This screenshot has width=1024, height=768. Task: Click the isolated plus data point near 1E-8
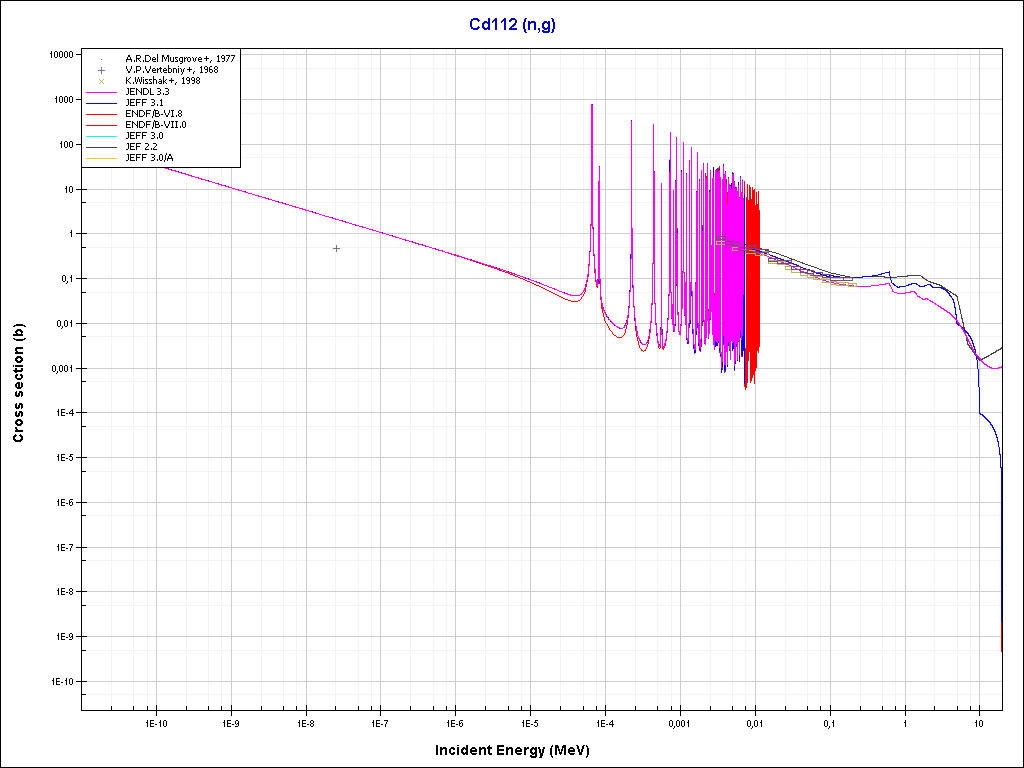(x=336, y=248)
